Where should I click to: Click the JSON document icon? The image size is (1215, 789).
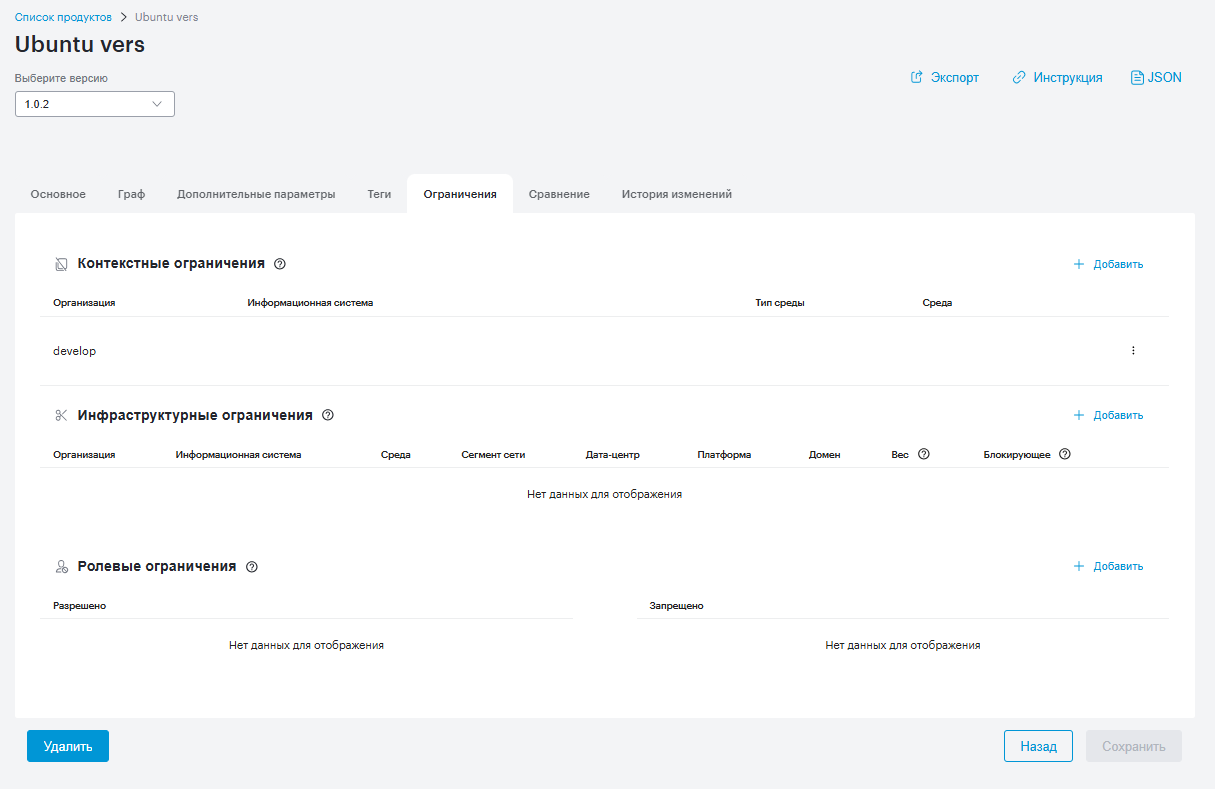point(1137,77)
